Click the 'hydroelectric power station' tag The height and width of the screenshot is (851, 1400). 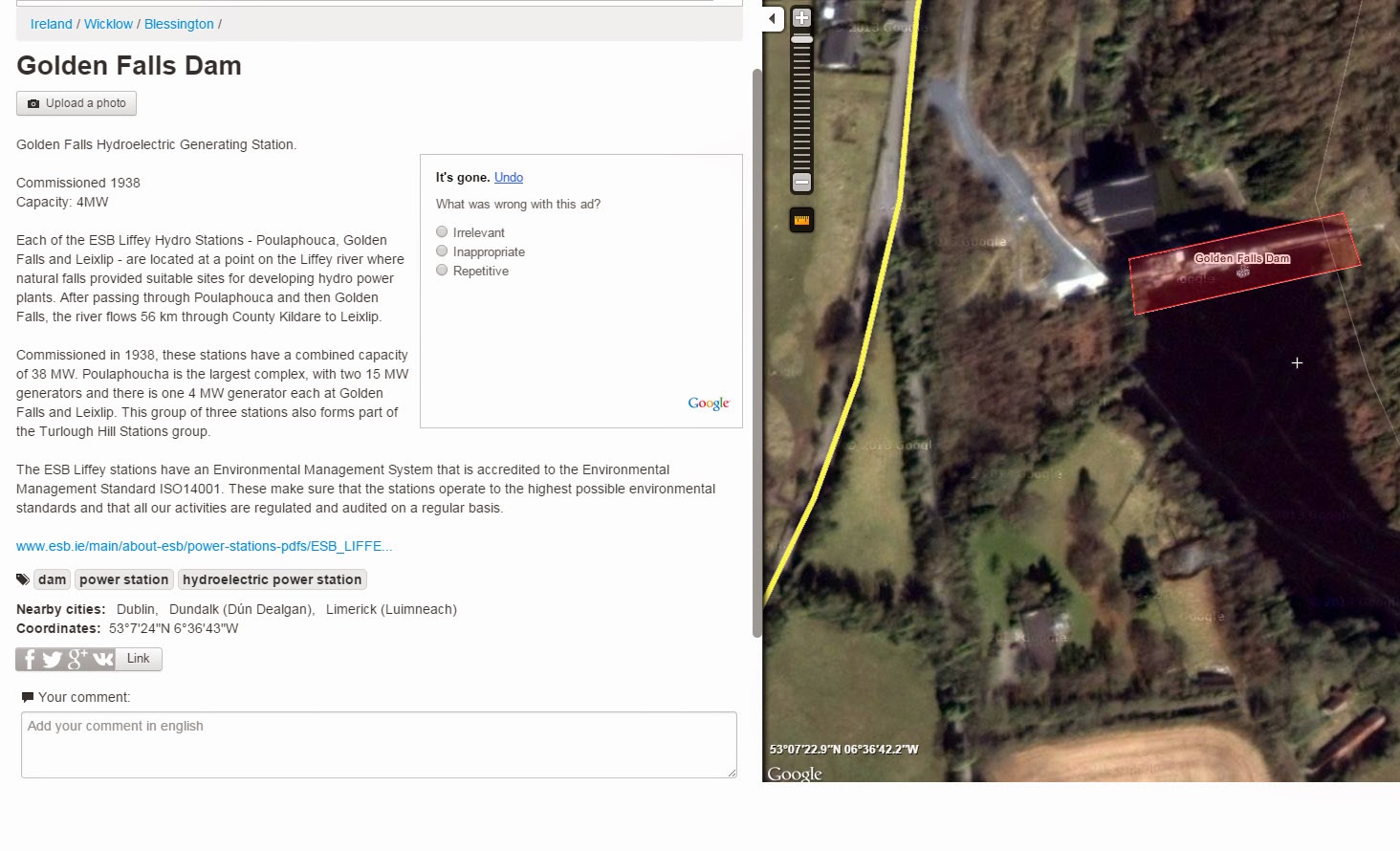273,579
